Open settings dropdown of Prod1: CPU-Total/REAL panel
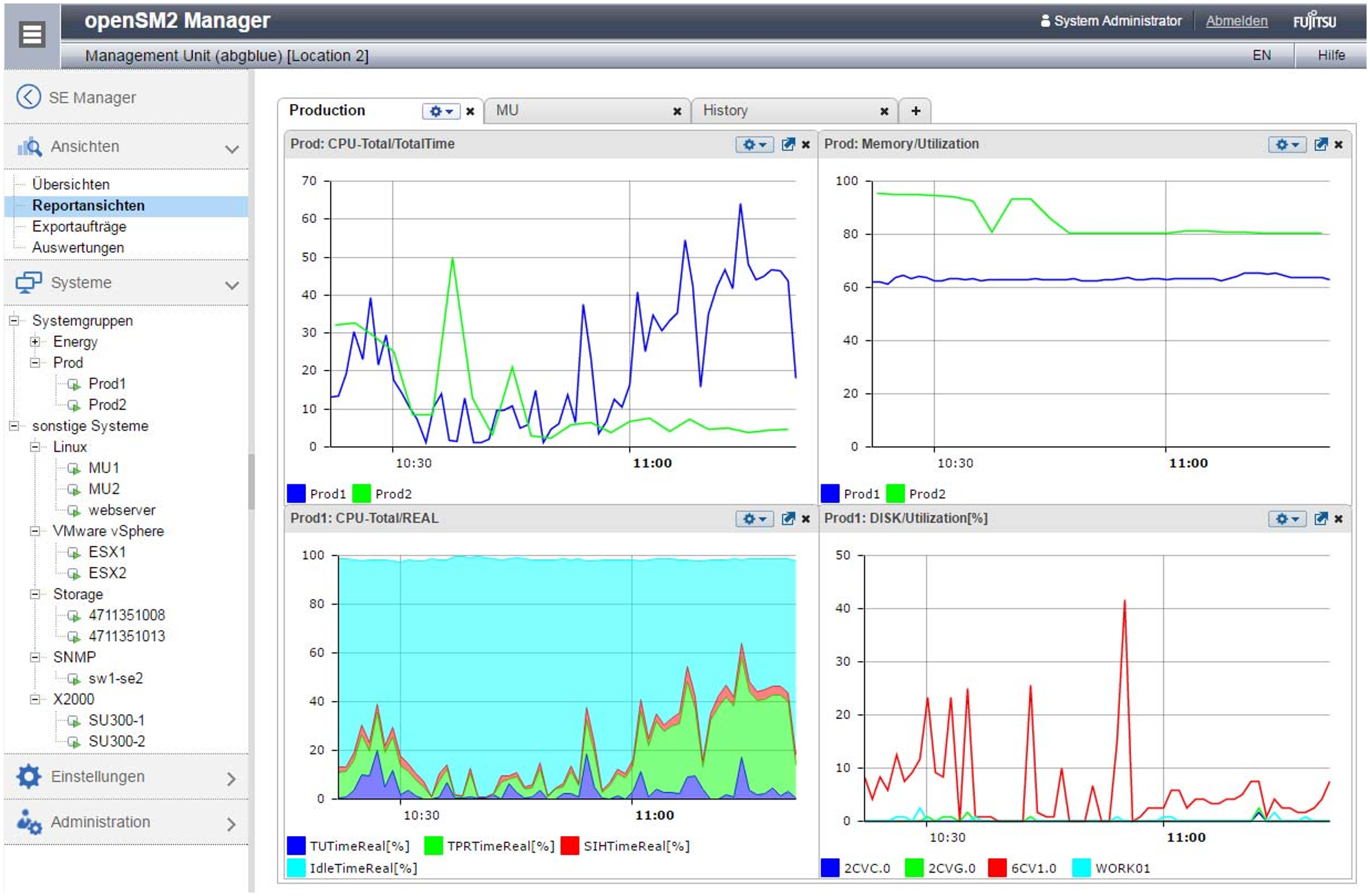 click(754, 519)
